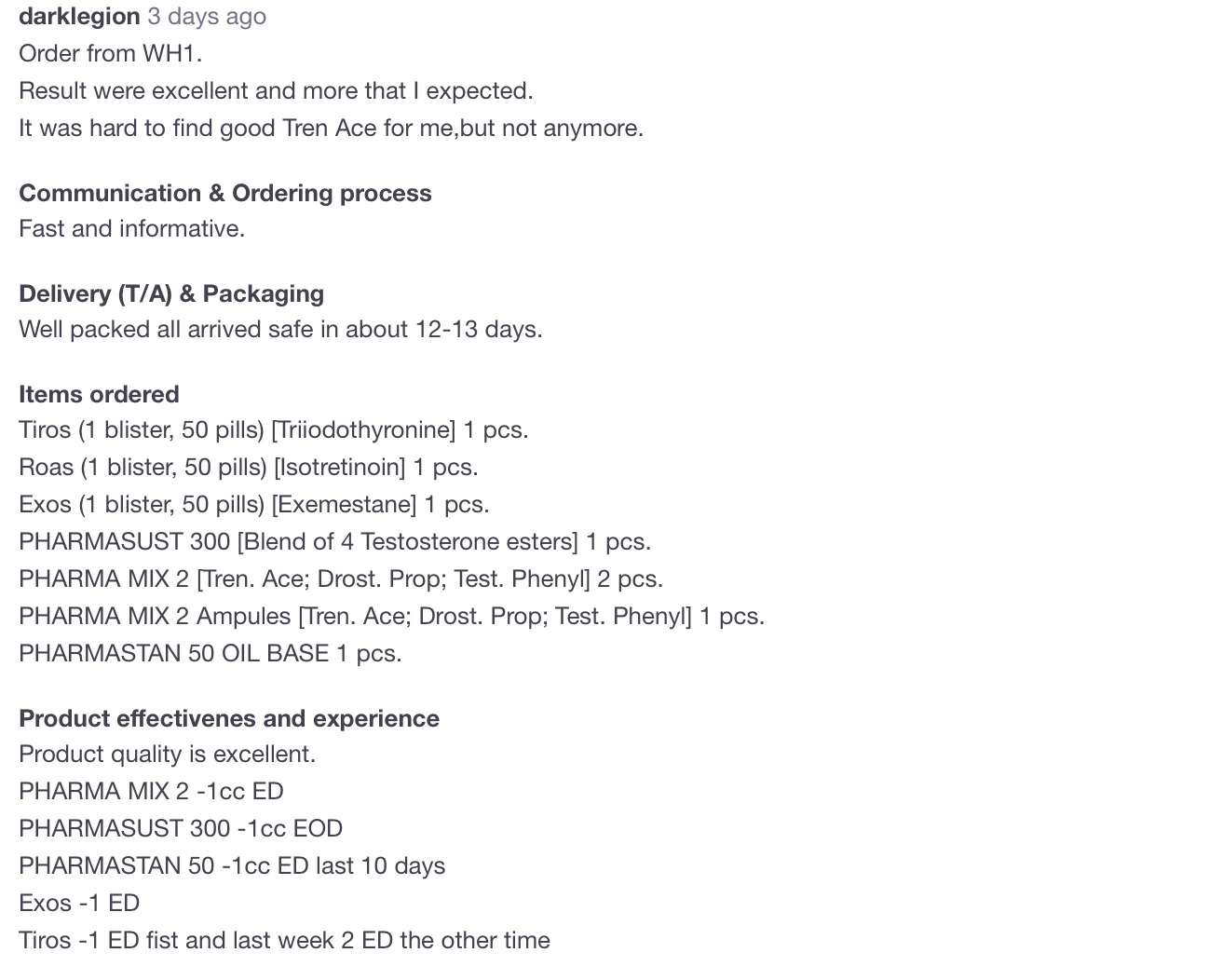
Task: Click the "Product effectivenes and experience" heading
Action: 229,718
